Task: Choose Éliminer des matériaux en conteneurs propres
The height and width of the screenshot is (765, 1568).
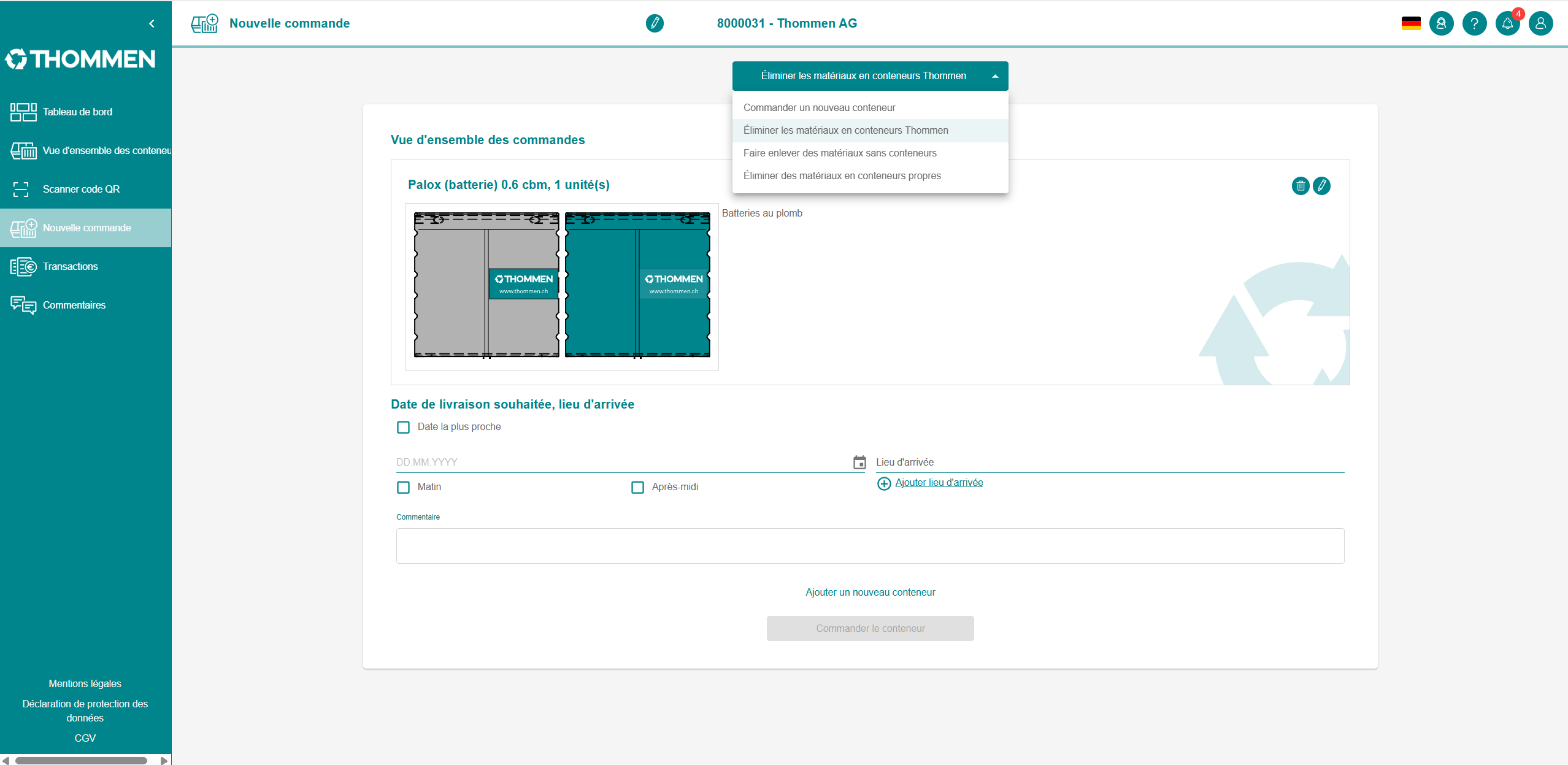Action: pos(870,176)
